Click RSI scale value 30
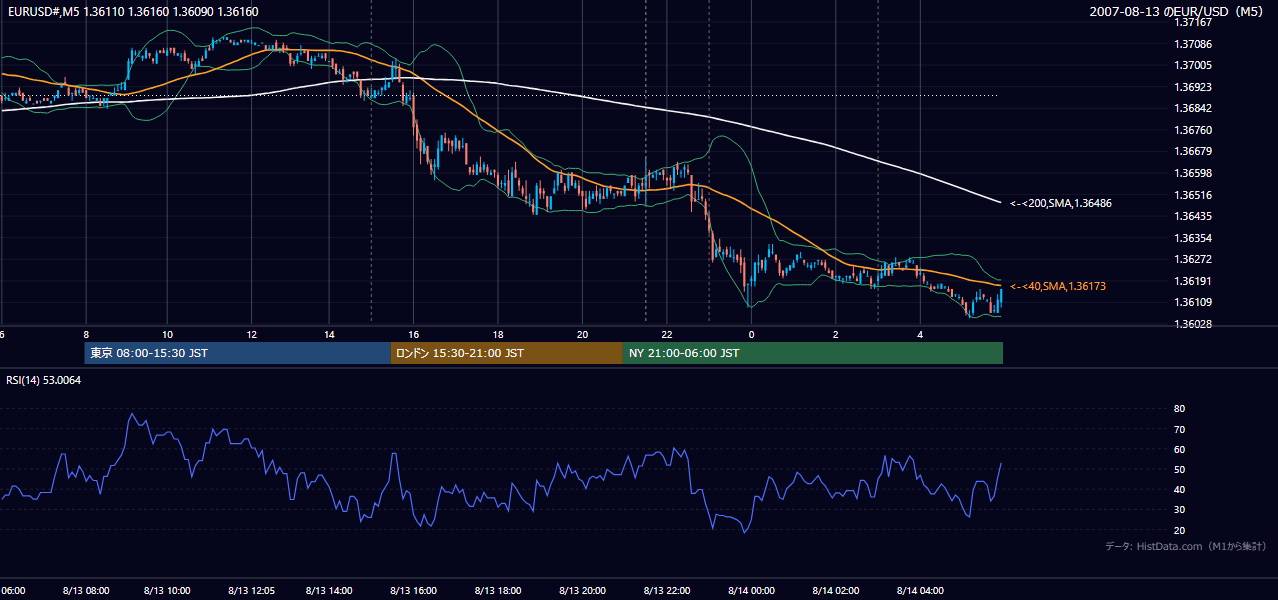Image resolution: width=1278 pixels, height=600 pixels. [x=1180, y=510]
